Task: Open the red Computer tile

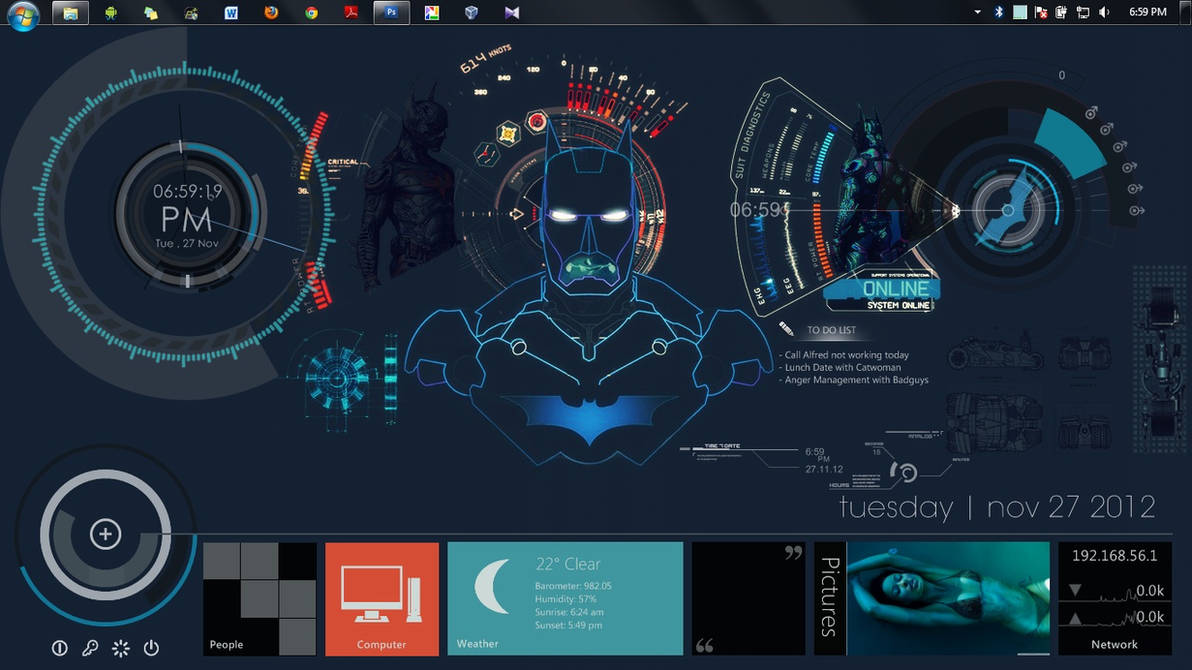Action: point(382,599)
